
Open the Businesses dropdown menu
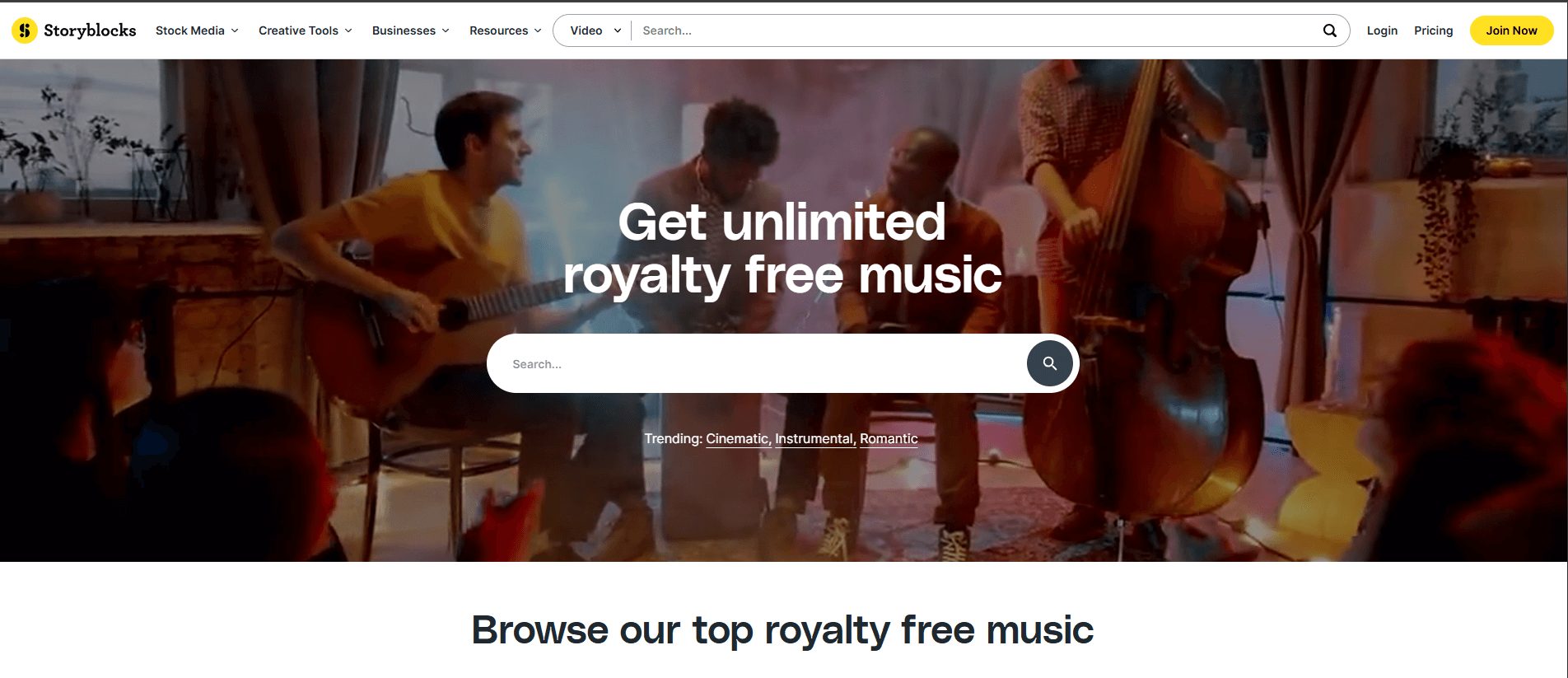(x=411, y=30)
